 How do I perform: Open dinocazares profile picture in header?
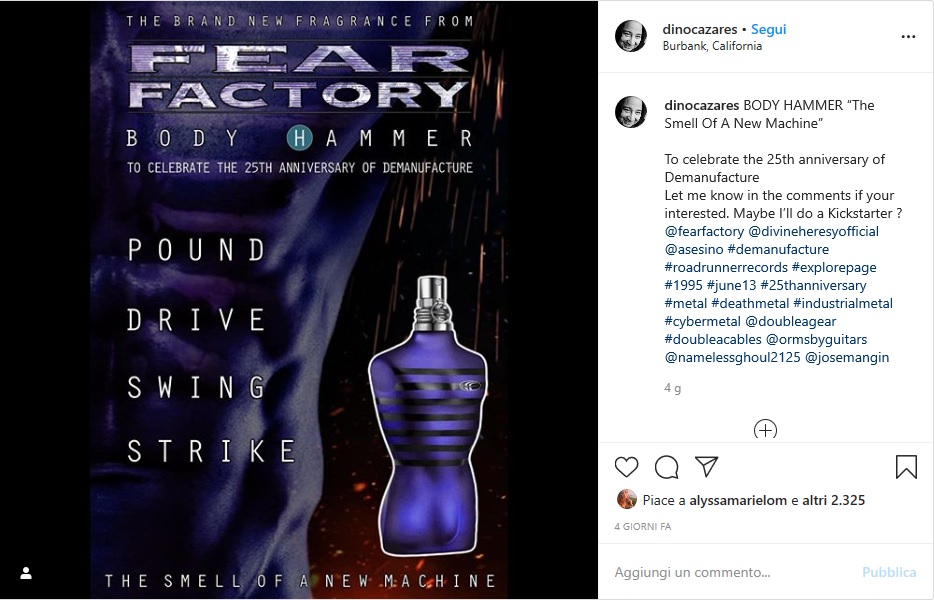coord(631,36)
